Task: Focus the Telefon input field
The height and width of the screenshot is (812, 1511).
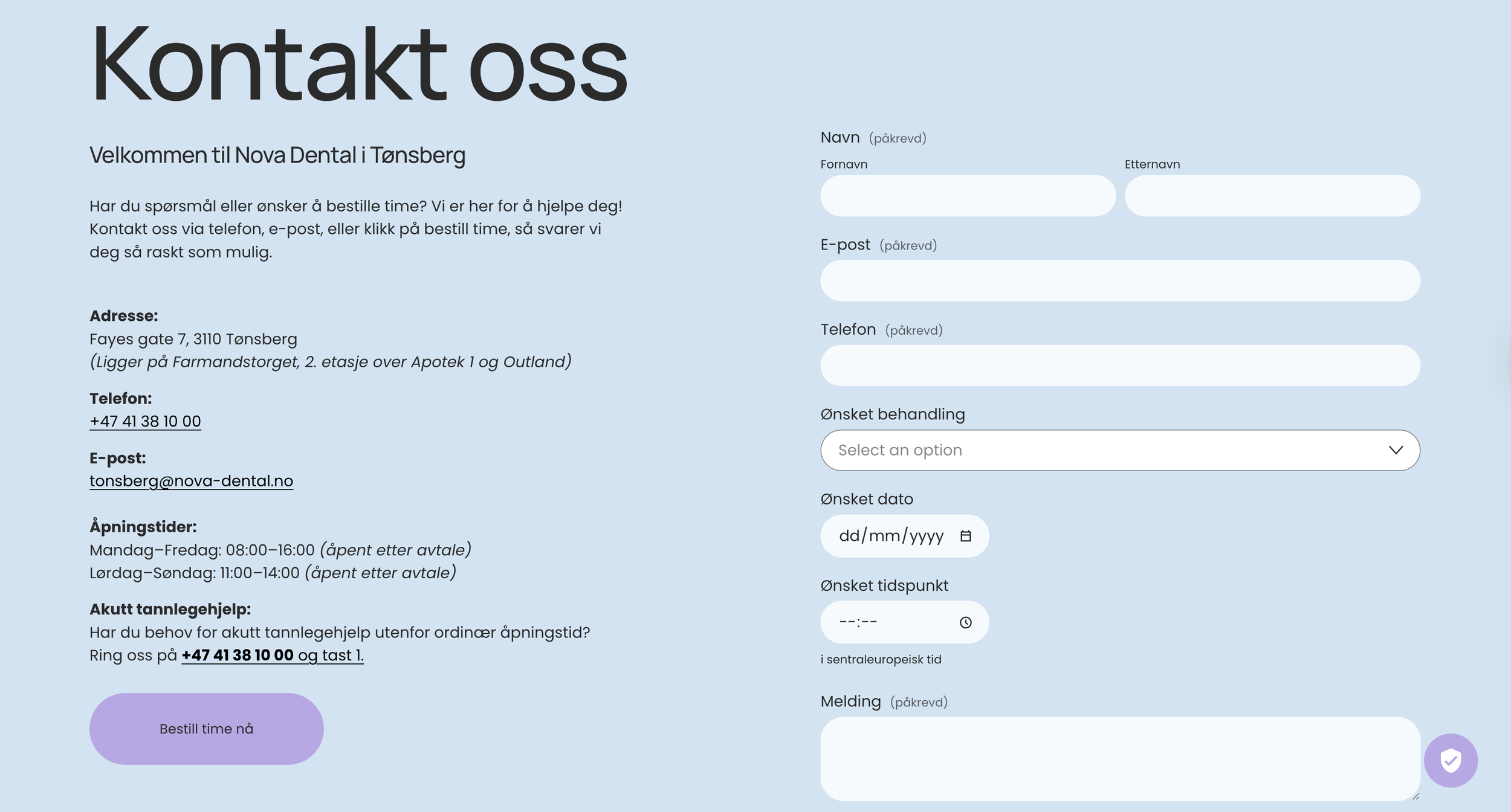Action: (x=1119, y=366)
